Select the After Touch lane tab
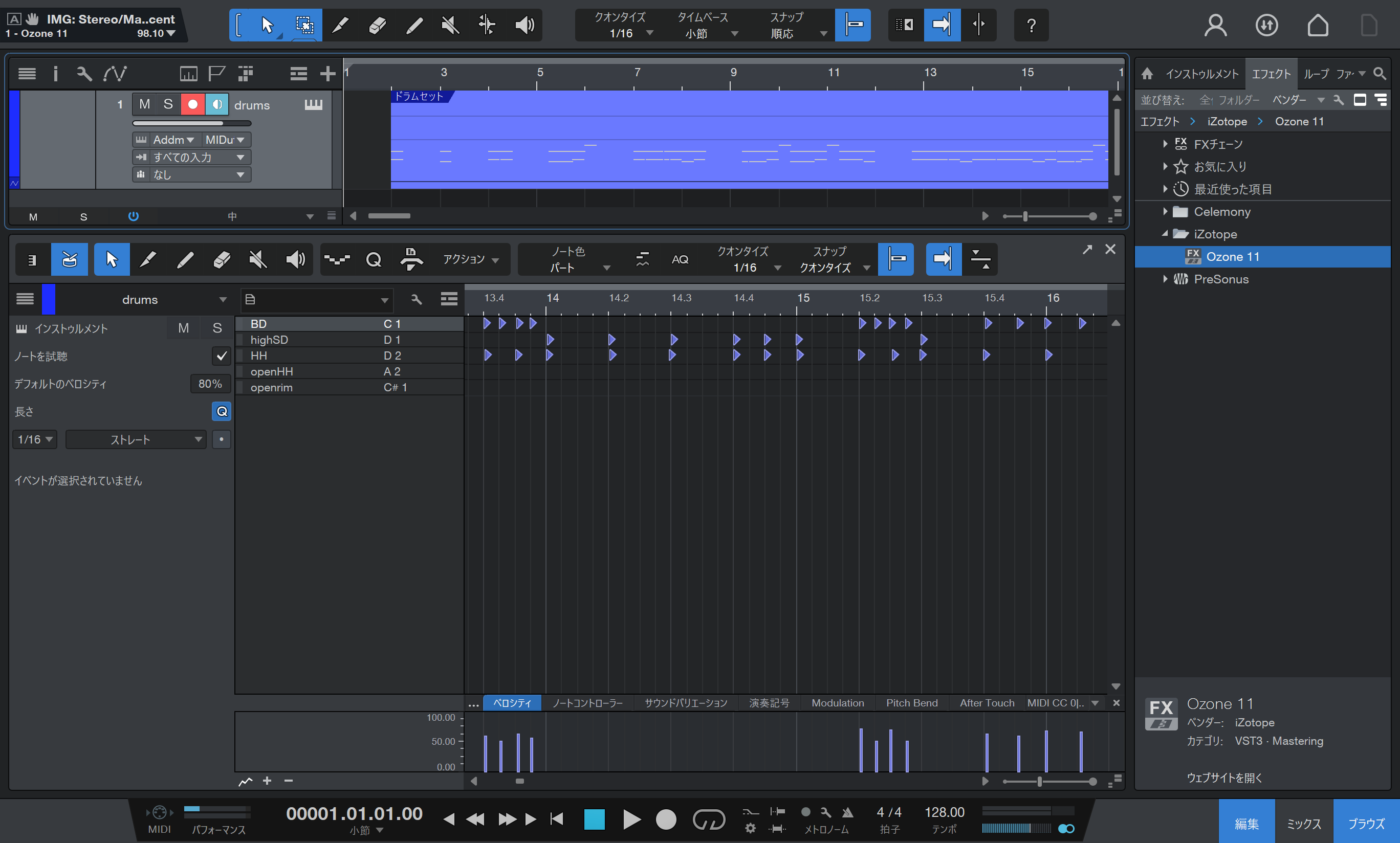The width and height of the screenshot is (1400, 843). pyautogui.click(x=987, y=703)
